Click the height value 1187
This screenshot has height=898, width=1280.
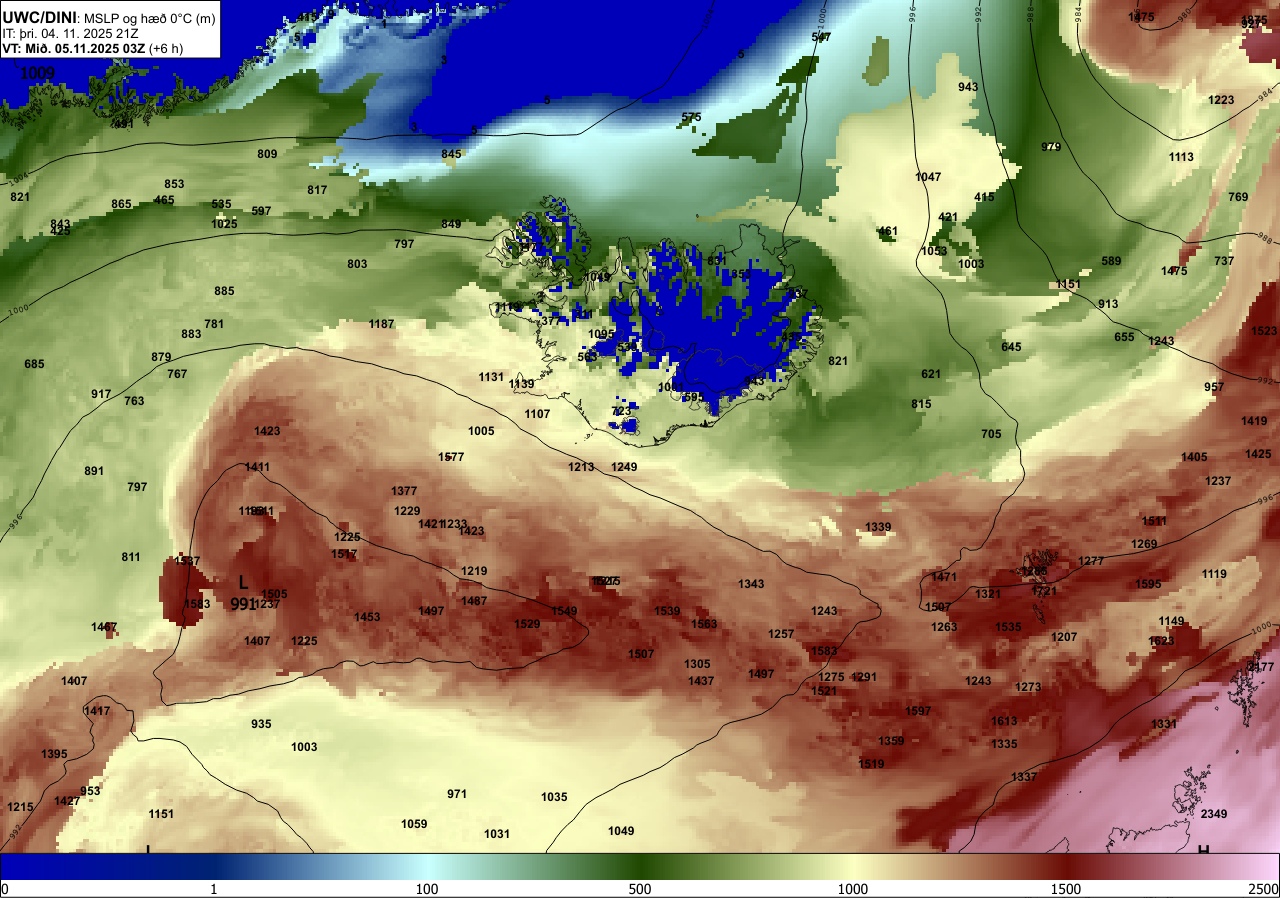point(381,324)
